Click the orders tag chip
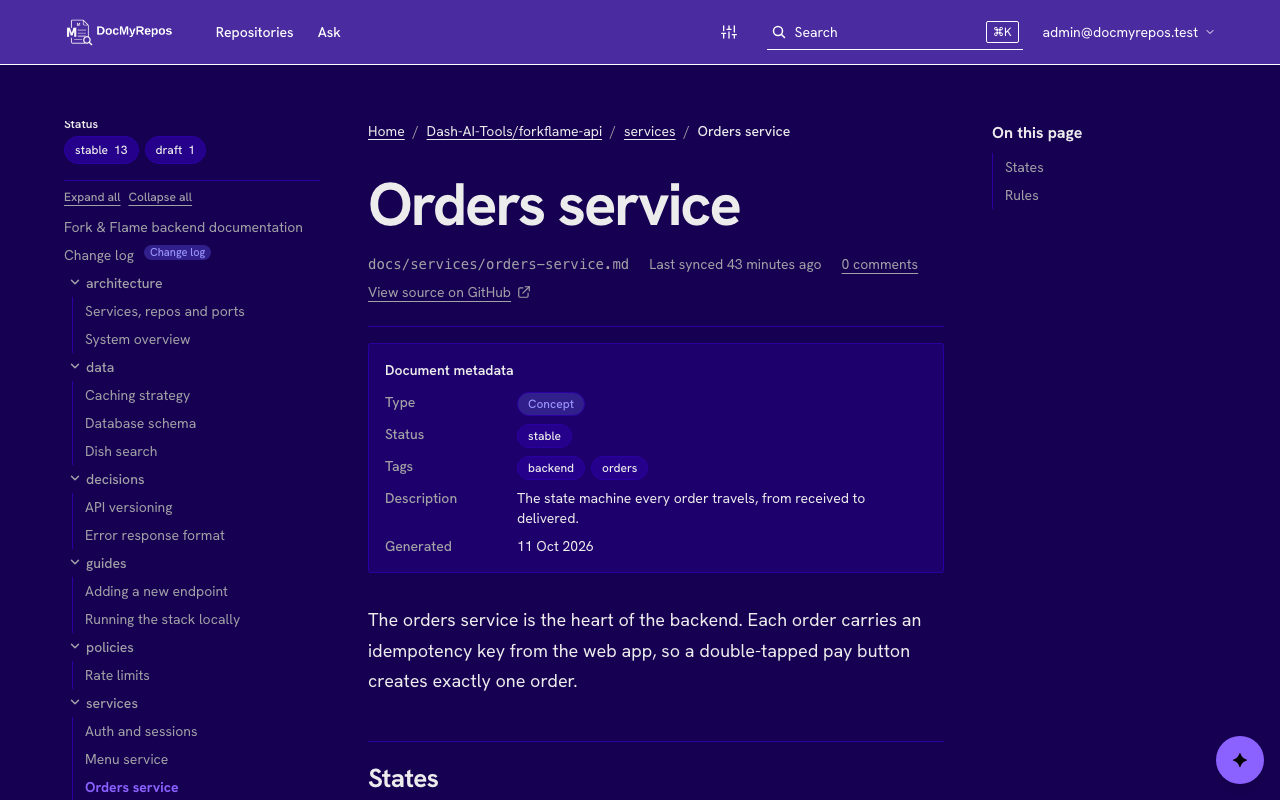 pyautogui.click(x=620, y=468)
